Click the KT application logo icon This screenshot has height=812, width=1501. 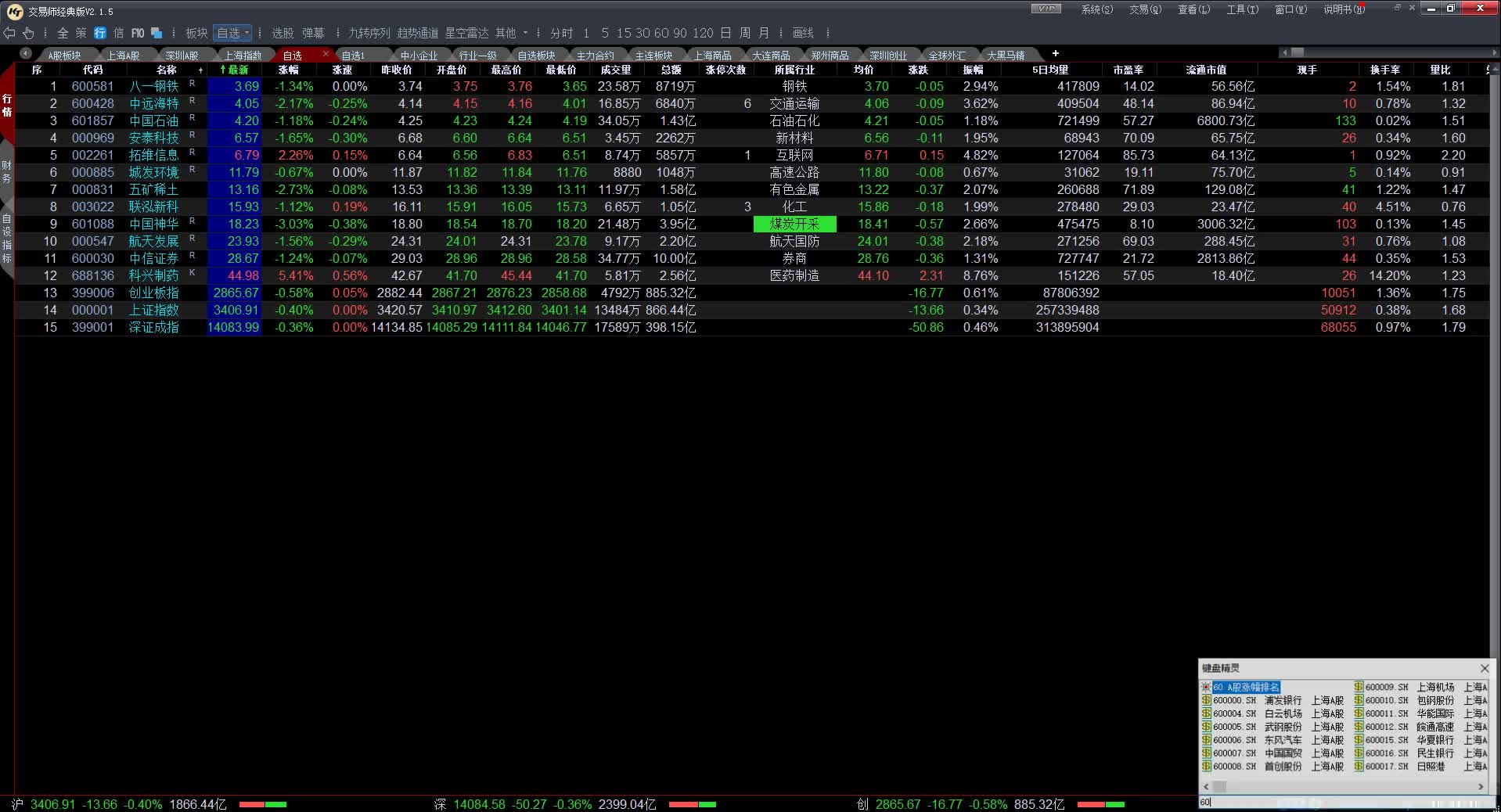[x=14, y=11]
